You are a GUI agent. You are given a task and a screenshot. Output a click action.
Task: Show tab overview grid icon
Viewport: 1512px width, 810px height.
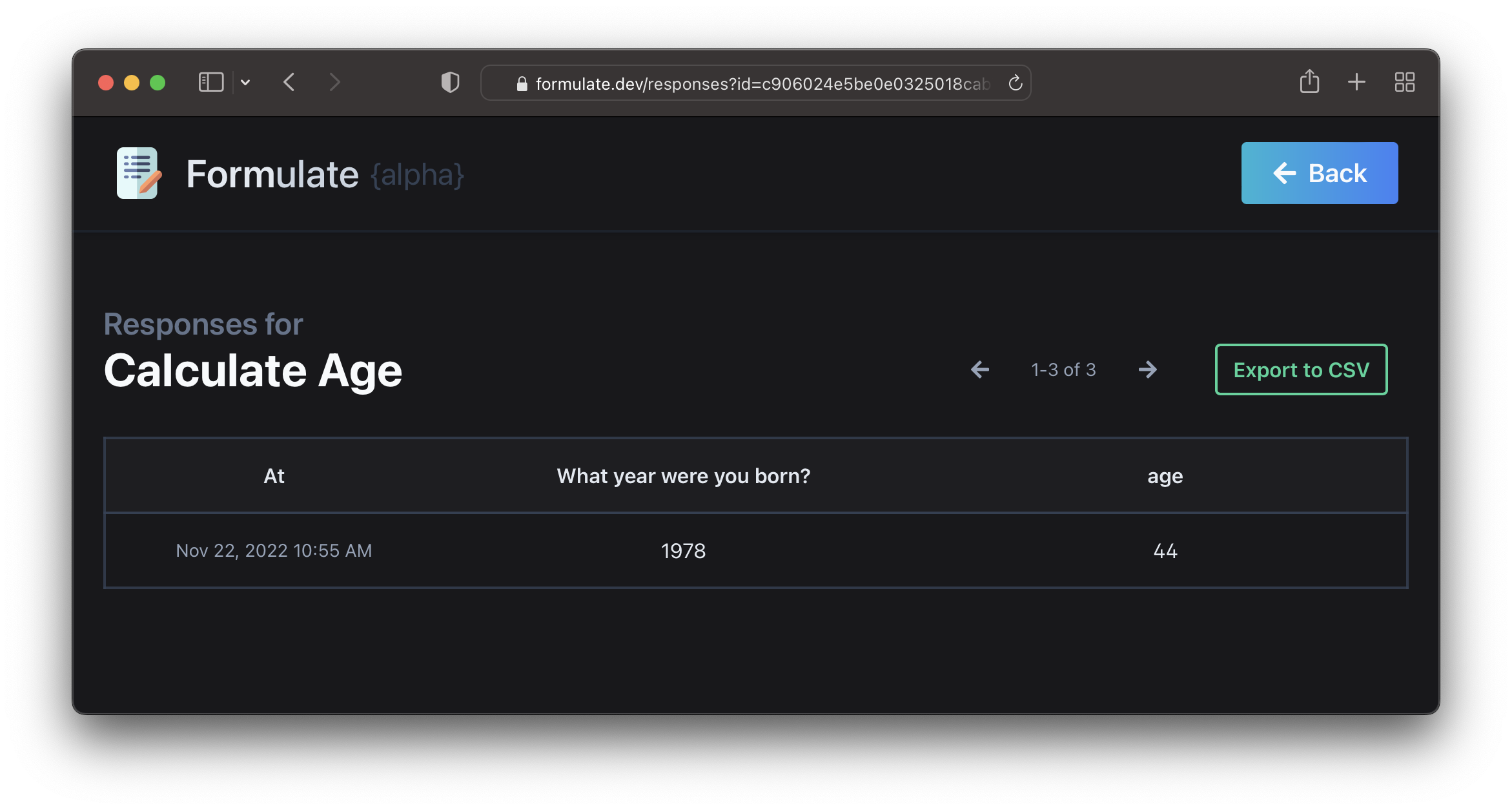click(x=1404, y=82)
